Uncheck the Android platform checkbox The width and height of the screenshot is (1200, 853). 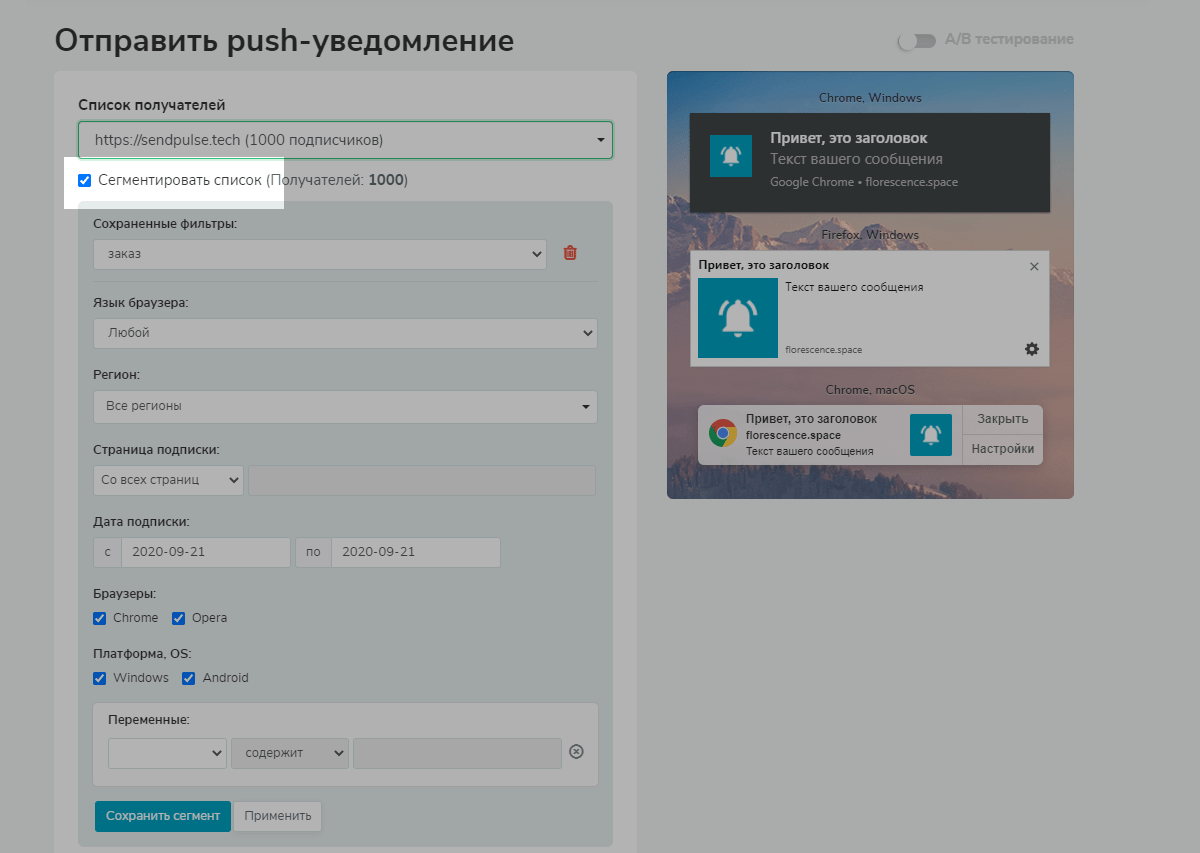point(188,678)
